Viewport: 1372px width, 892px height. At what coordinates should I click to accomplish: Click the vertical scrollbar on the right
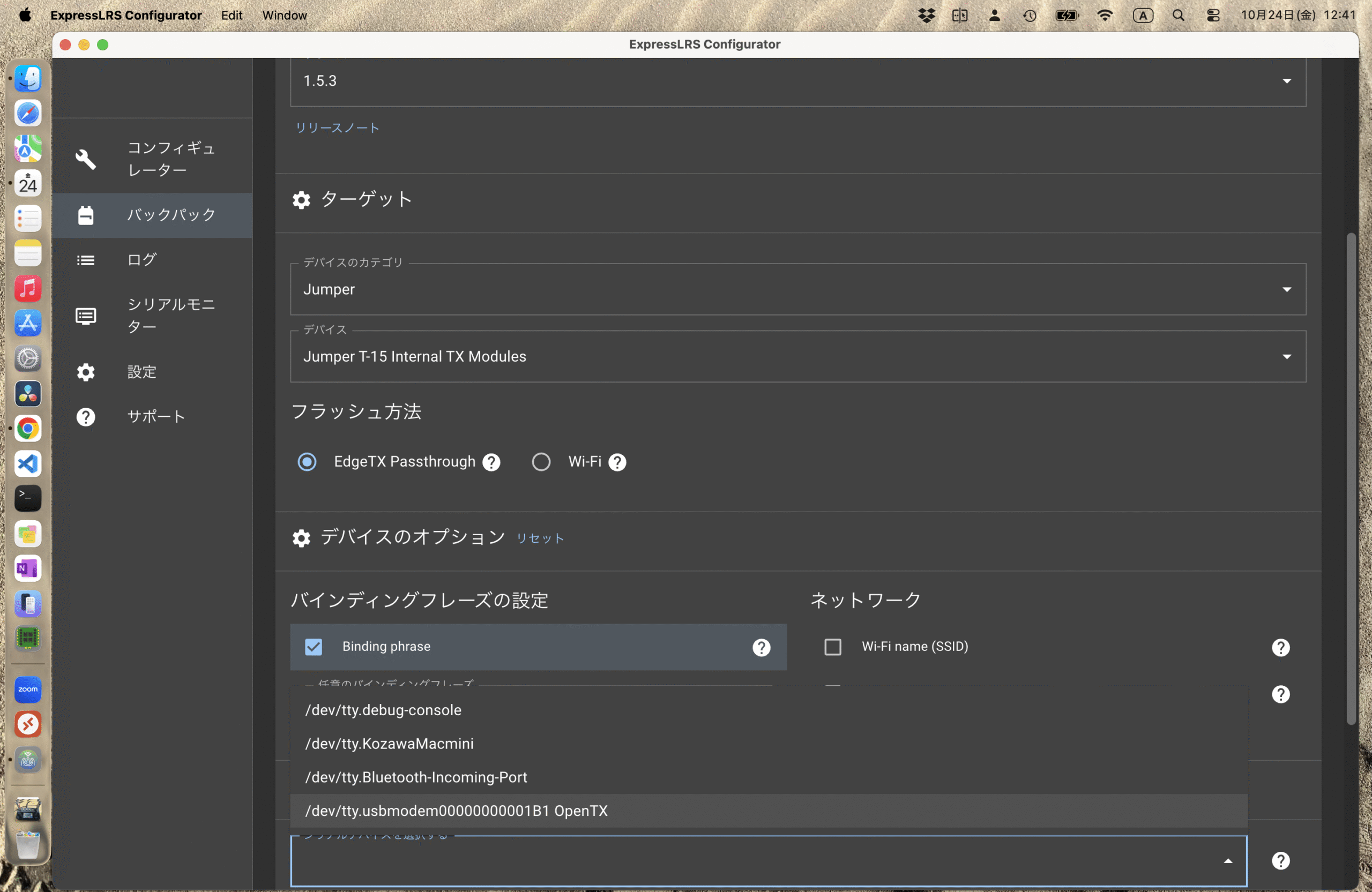[1351, 478]
